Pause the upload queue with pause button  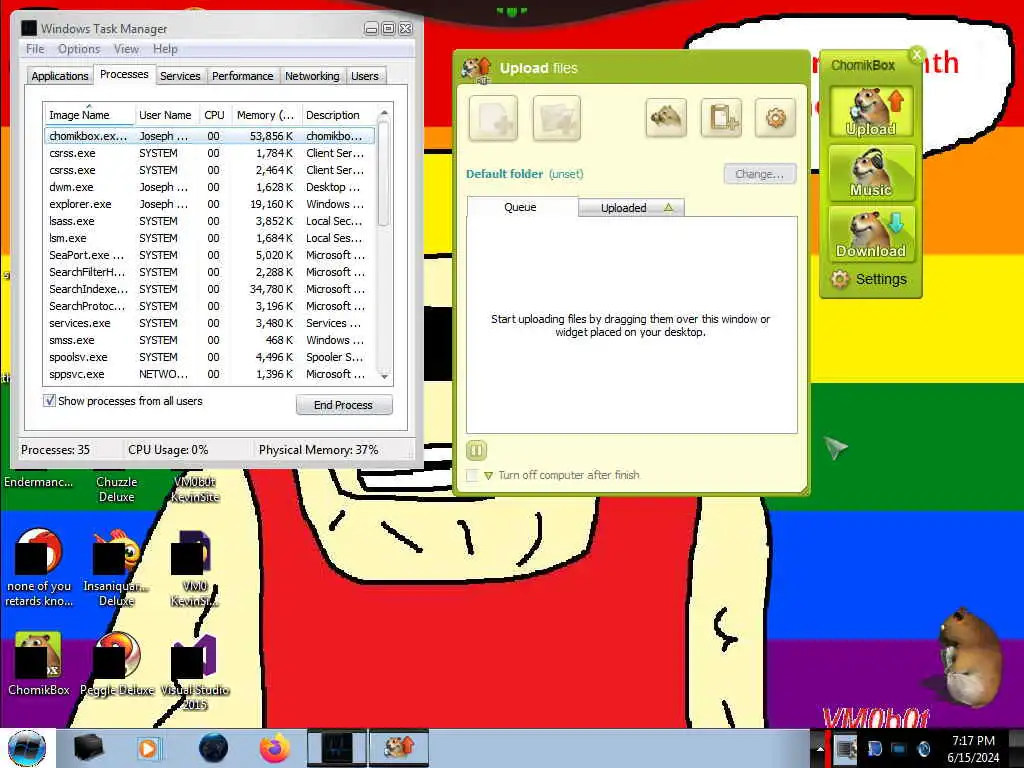pyautogui.click(x=476, y=450)
